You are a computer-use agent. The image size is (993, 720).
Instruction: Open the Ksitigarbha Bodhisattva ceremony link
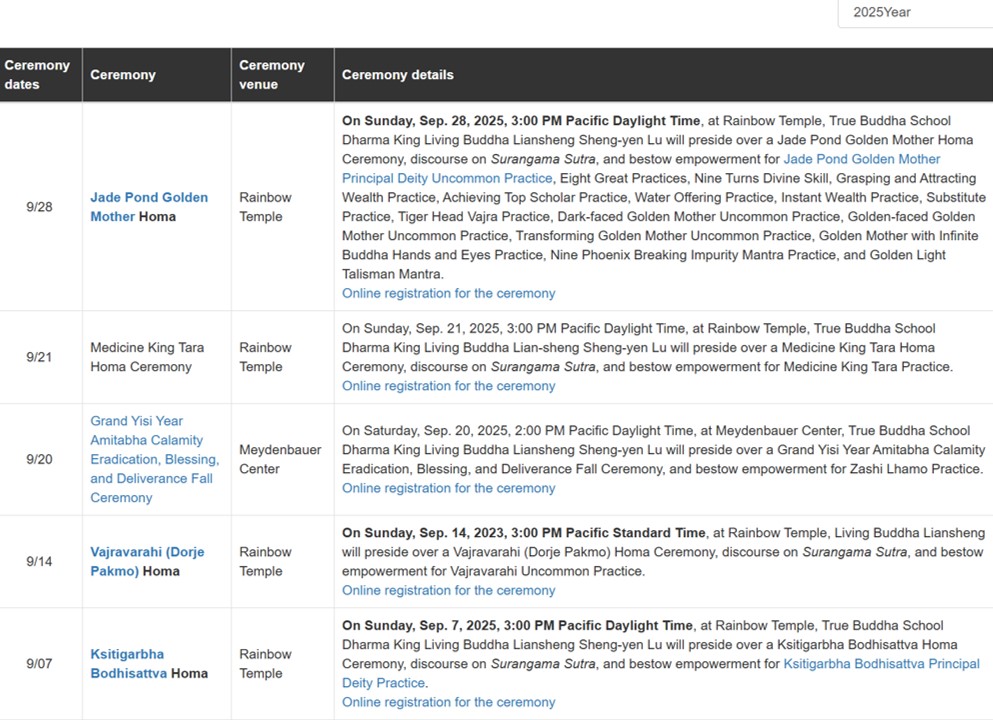[x=129, y=663]
